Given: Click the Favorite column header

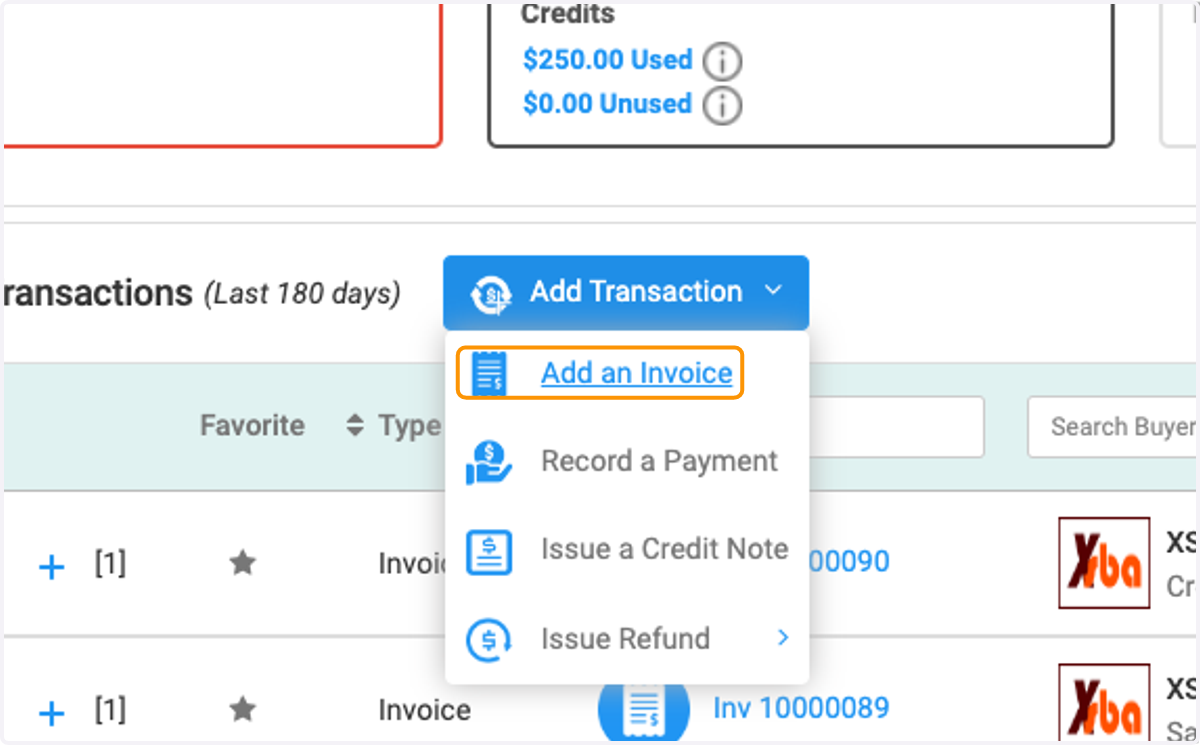Looking at the screenshot, I should [x=252, y=425].
